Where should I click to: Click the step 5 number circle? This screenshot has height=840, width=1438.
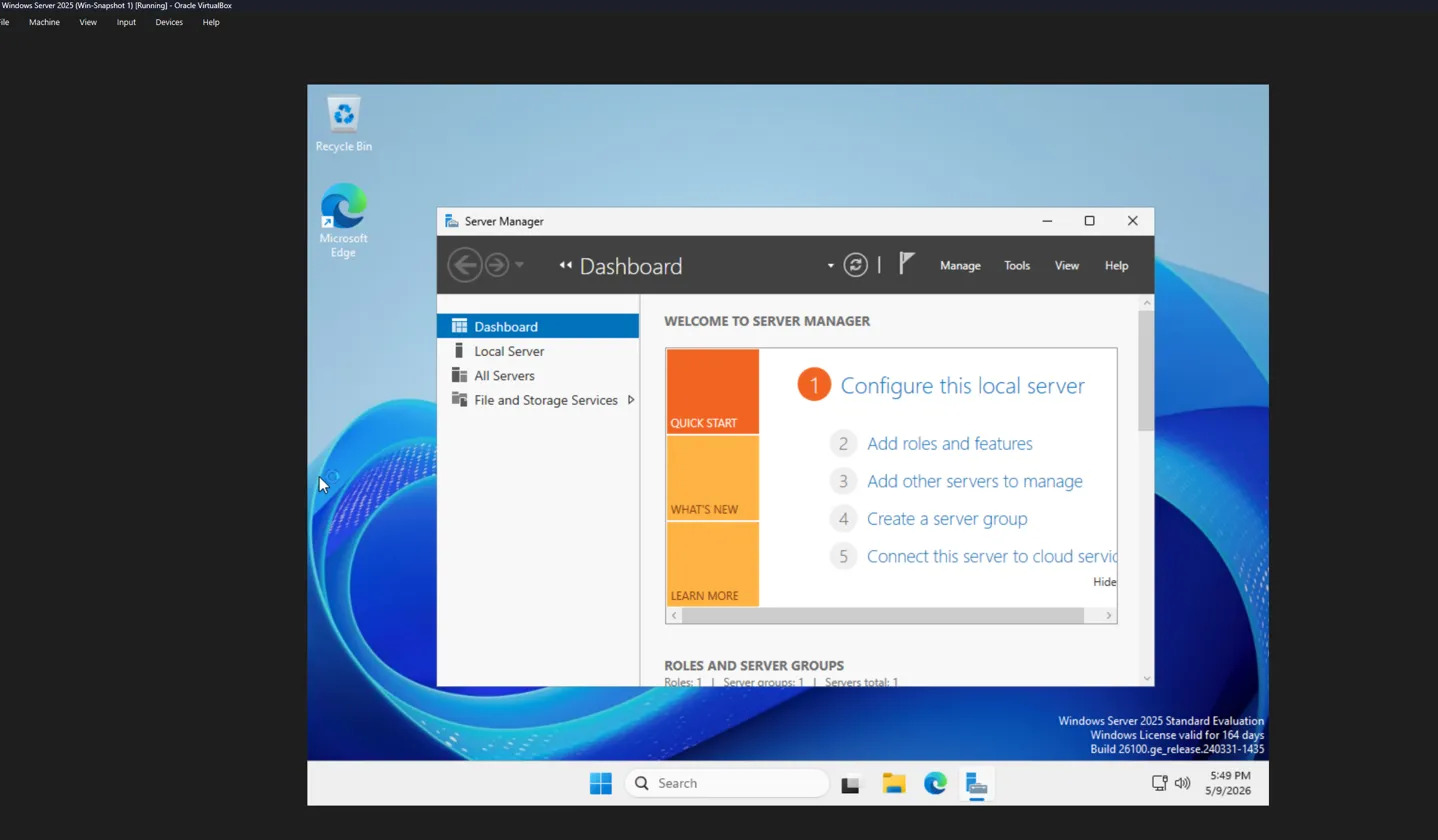tap(843, 557)
